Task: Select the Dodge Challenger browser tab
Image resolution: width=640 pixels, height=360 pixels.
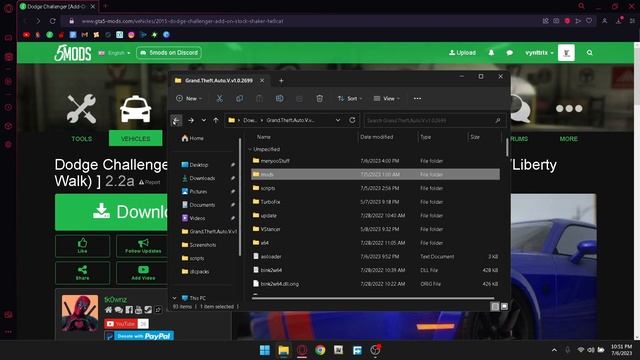Action: pos(57,7)
